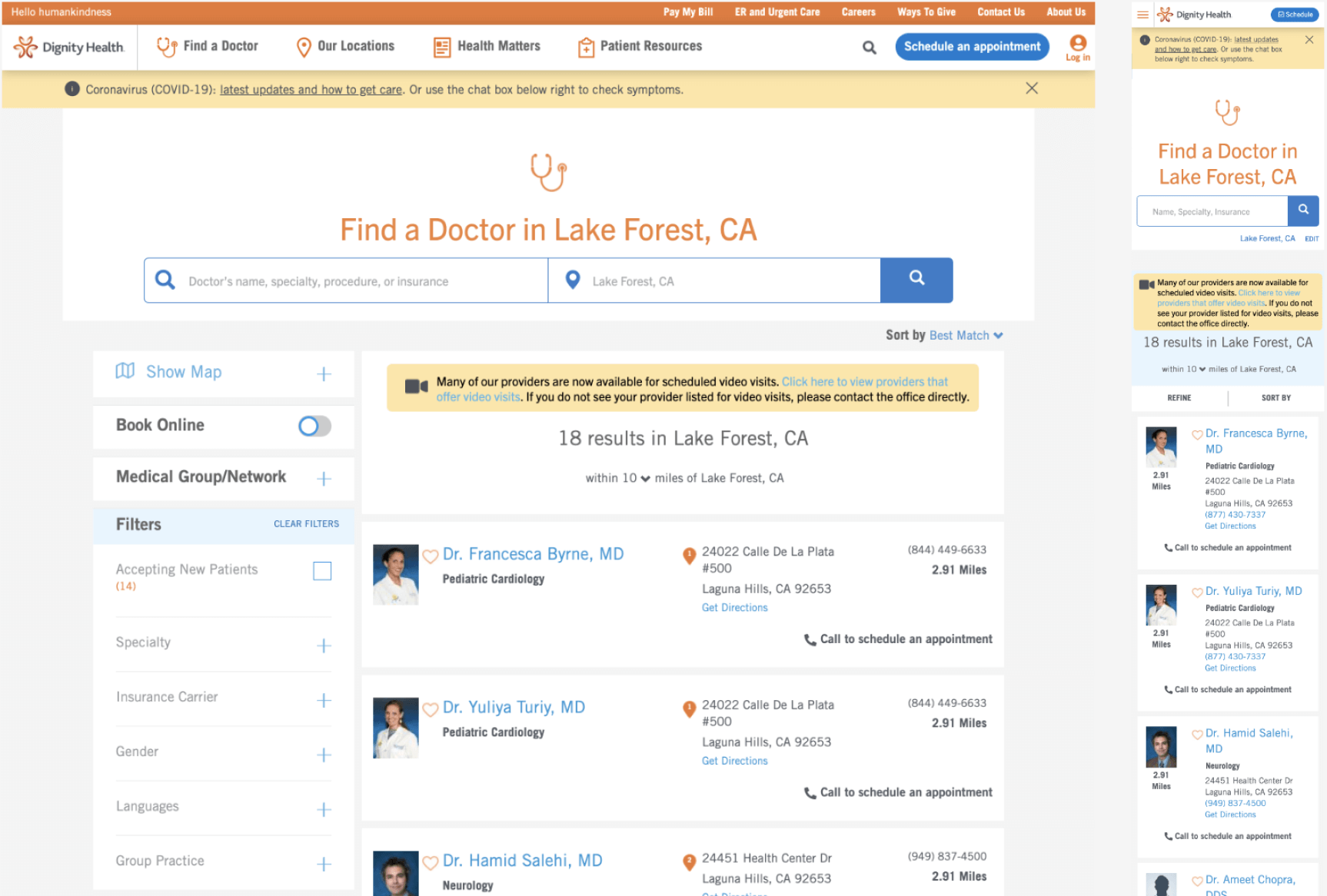Favorite Dr. Yuliya Turiy in mobile view
The image size is (1327, 896).
(1197, 592)
